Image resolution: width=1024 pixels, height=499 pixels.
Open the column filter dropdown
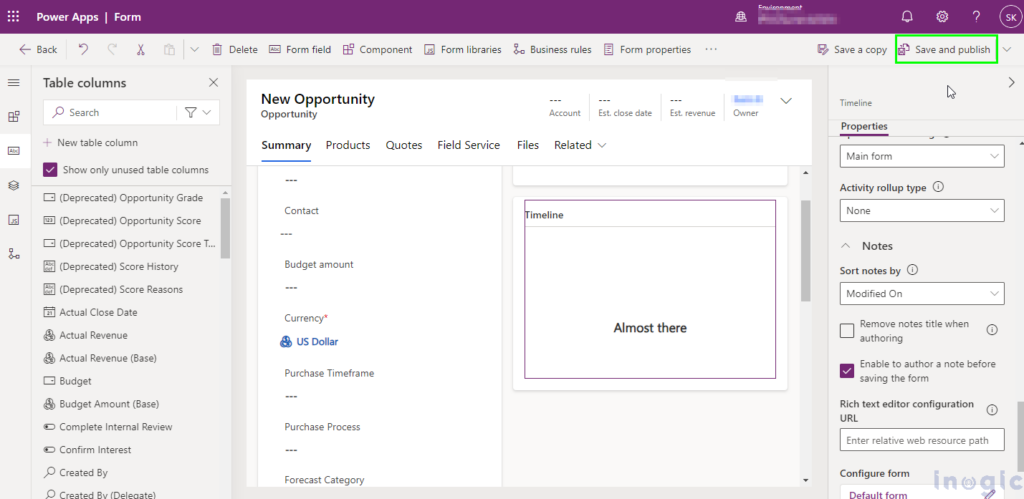coord(198,112)
